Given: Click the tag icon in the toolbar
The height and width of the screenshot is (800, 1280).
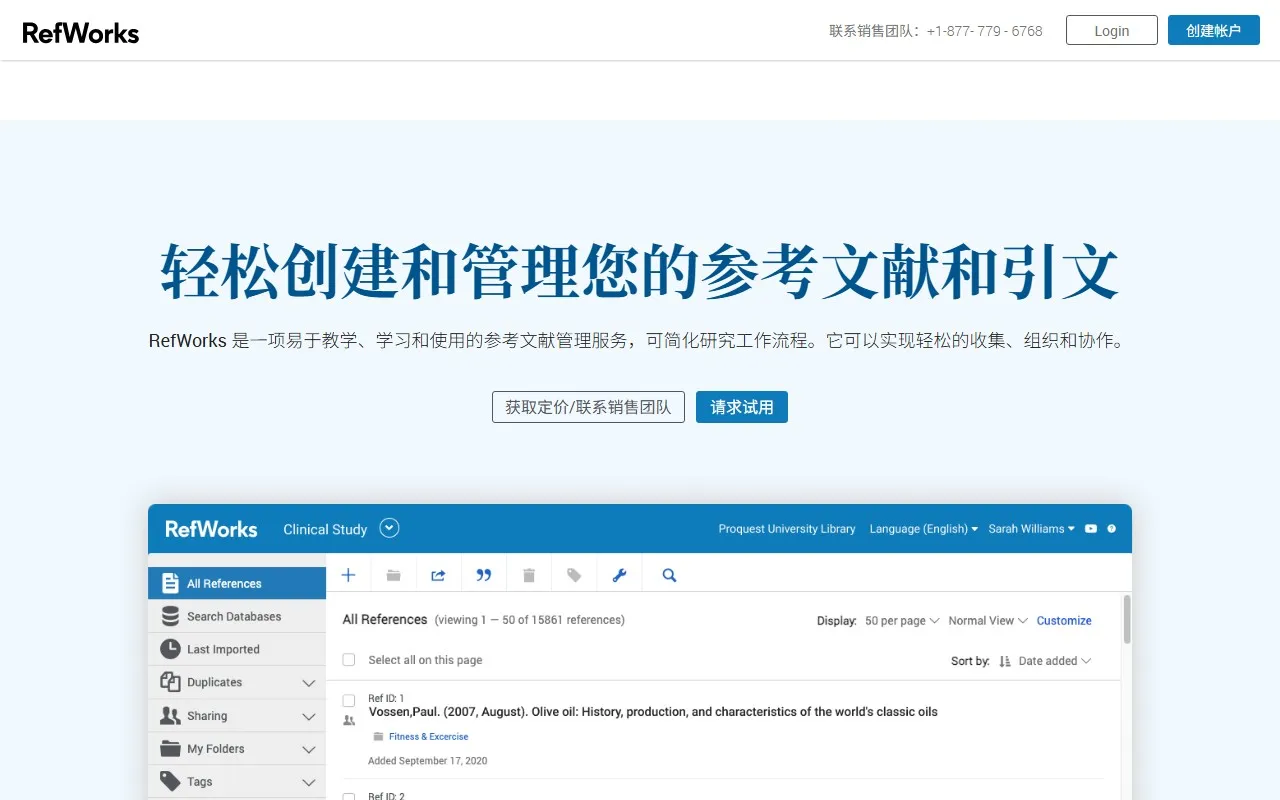Looking at the screenshot, I should (x=574, y=575).
